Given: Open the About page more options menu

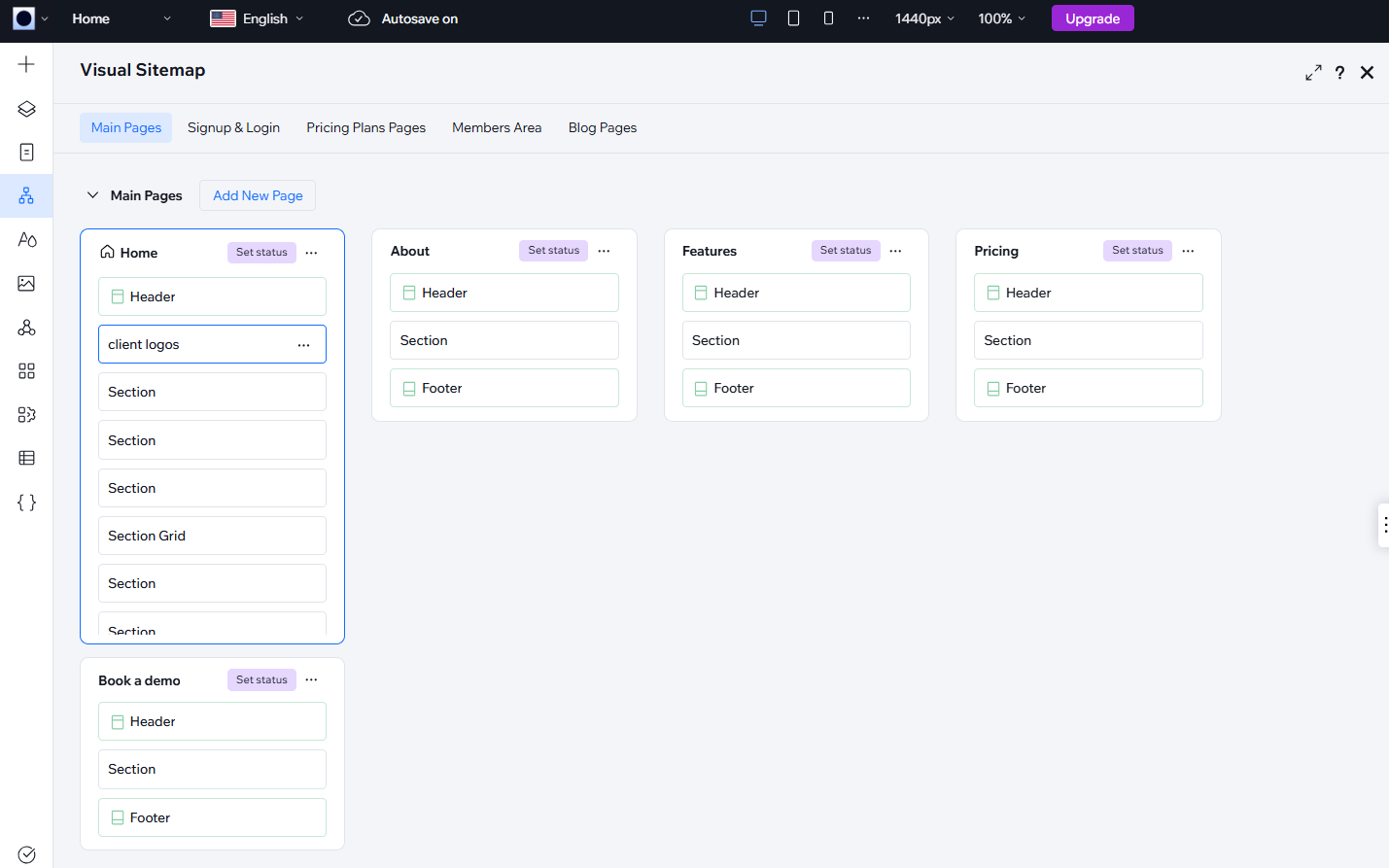Looking at the screenshot, I should pyautogui.click(x=604, y=251).
